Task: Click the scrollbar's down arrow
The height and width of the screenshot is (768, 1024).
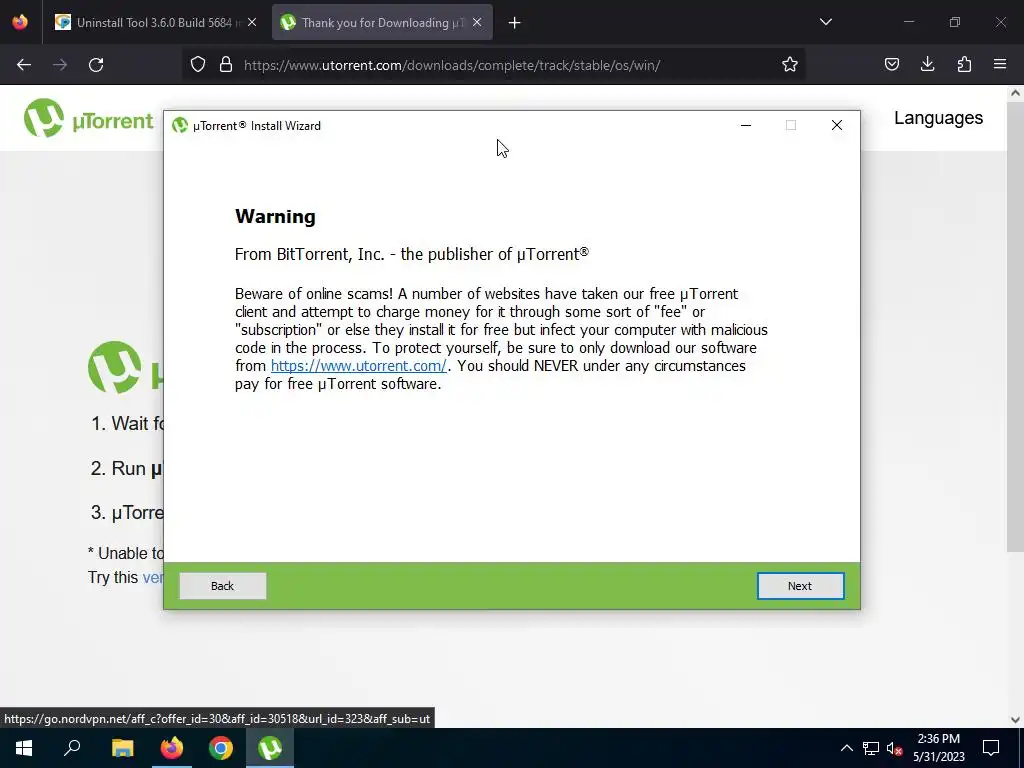Action: click(1015, 720)
